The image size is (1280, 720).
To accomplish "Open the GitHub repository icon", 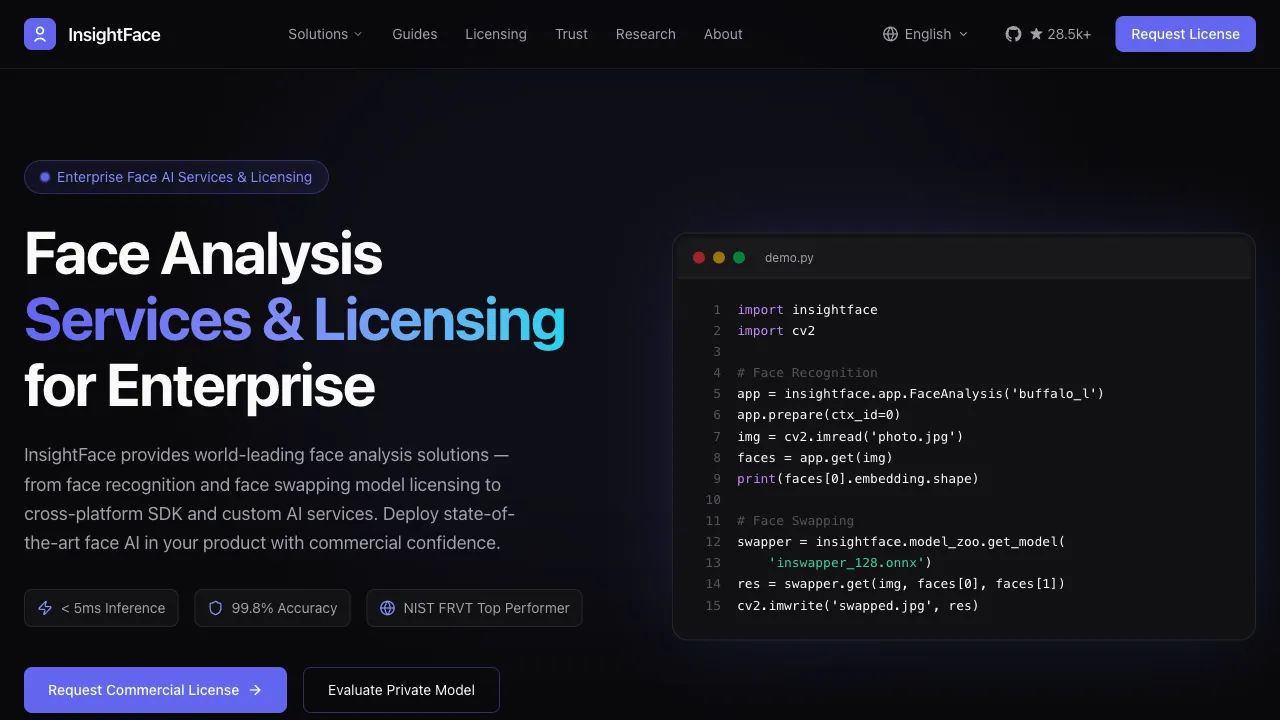I will point(1013,34).
